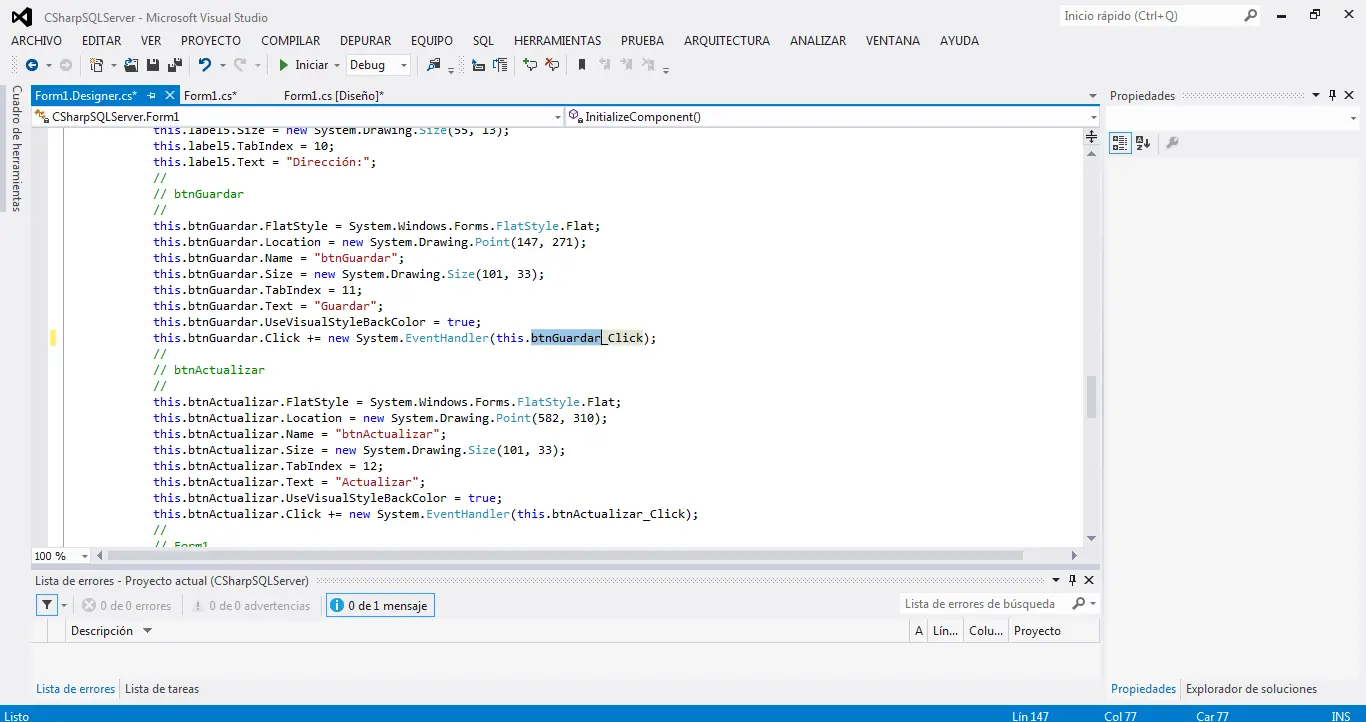Open a file using the toolbar icon

(133, 65)
